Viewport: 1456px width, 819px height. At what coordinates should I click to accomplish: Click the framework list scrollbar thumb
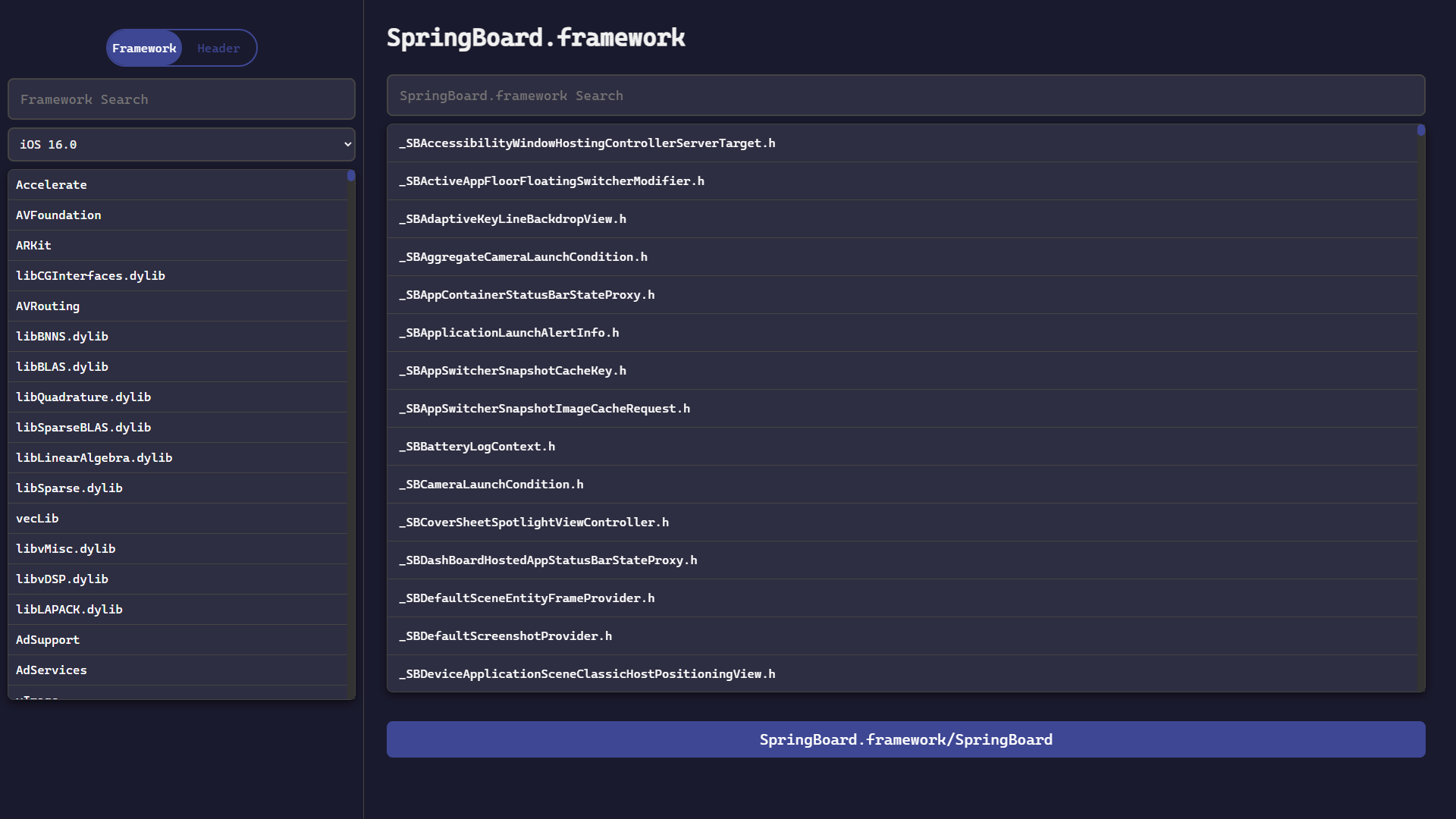[351, 175]
